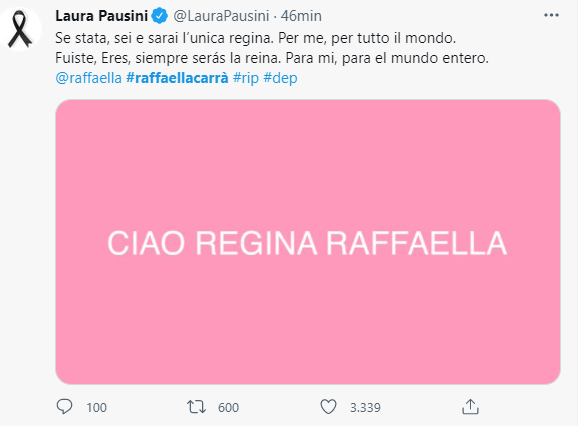The width and height of the screenshot is (580, 426).
Task: Open the #rip hashtag
Action: tap(246, 78)
